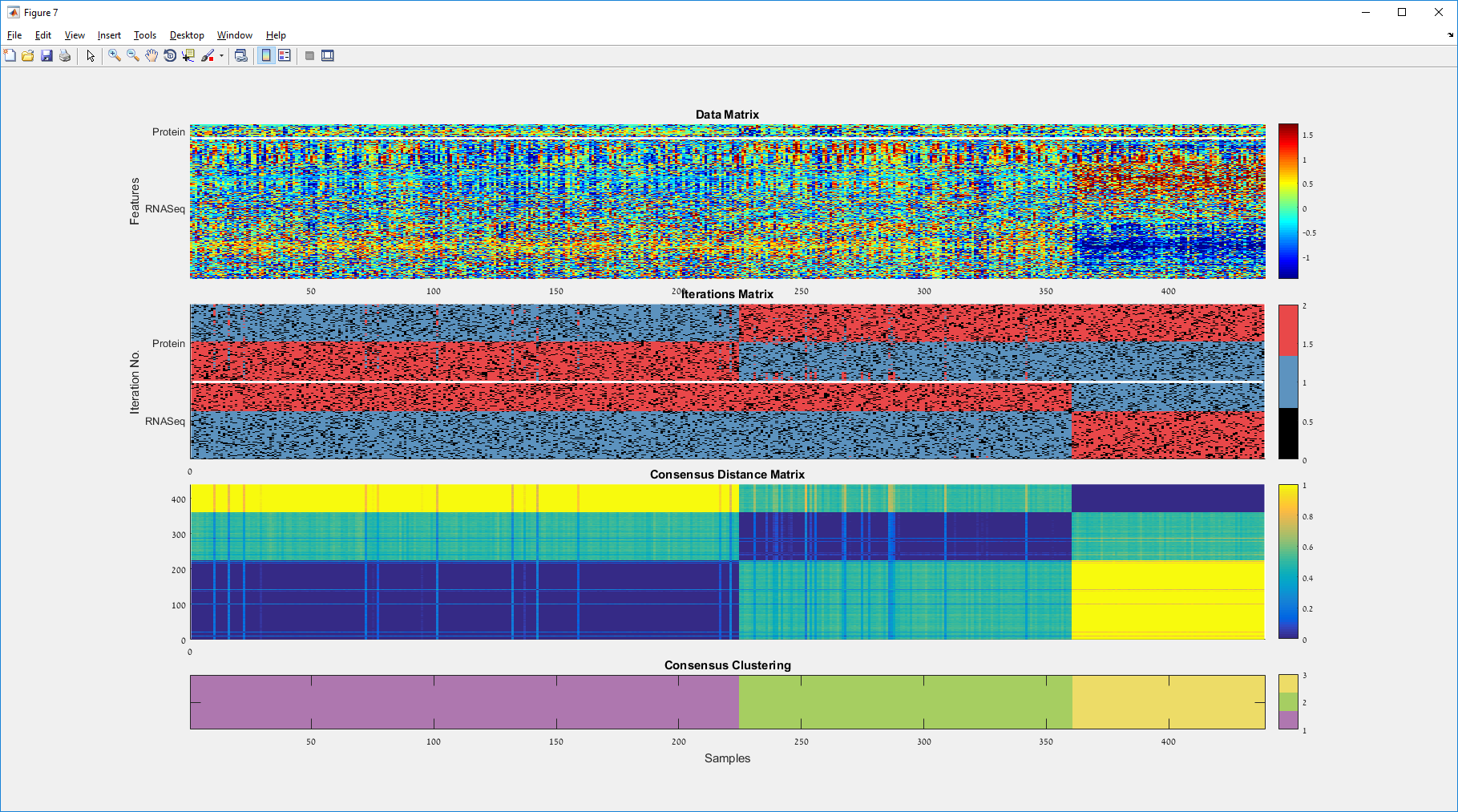Open the View menu

click(x=75, y=35)
